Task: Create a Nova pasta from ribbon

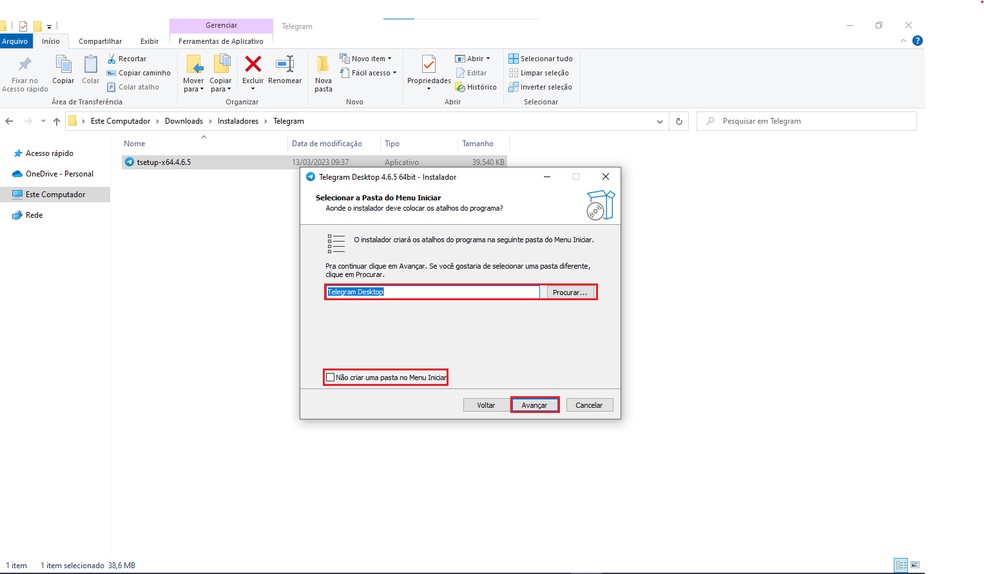Action: tap(323, 73)
